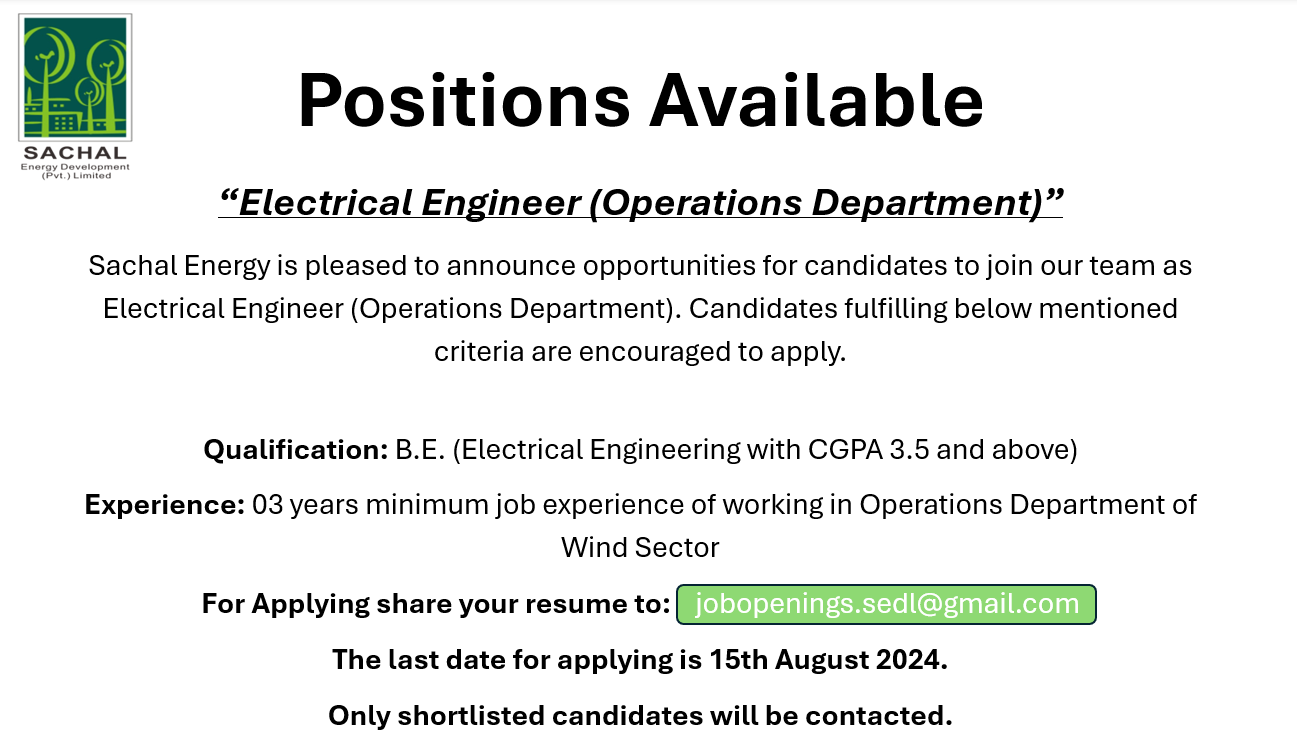Select the SACHAL wordmark under the logo
Image resolution: width=1297 pixels, height=745 pixels.
(x=75, y=154)
